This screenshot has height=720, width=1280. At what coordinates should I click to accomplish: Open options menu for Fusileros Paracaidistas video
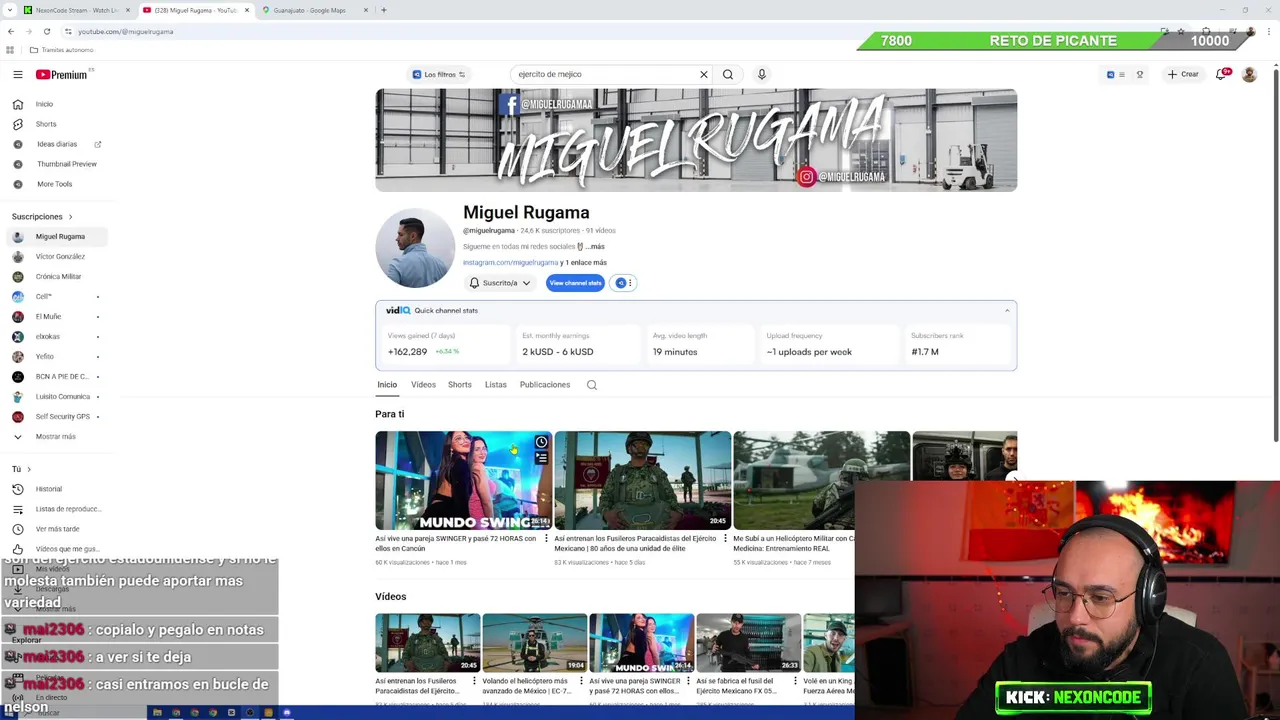coord(725,539)
